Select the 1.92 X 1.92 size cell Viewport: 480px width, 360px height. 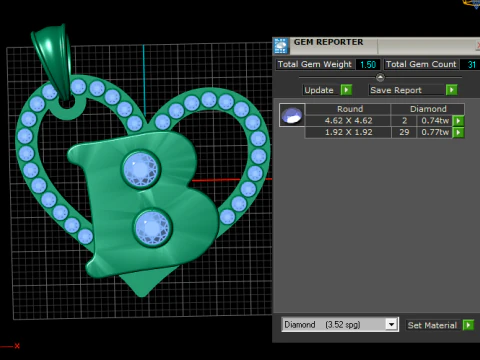point(348,132)
